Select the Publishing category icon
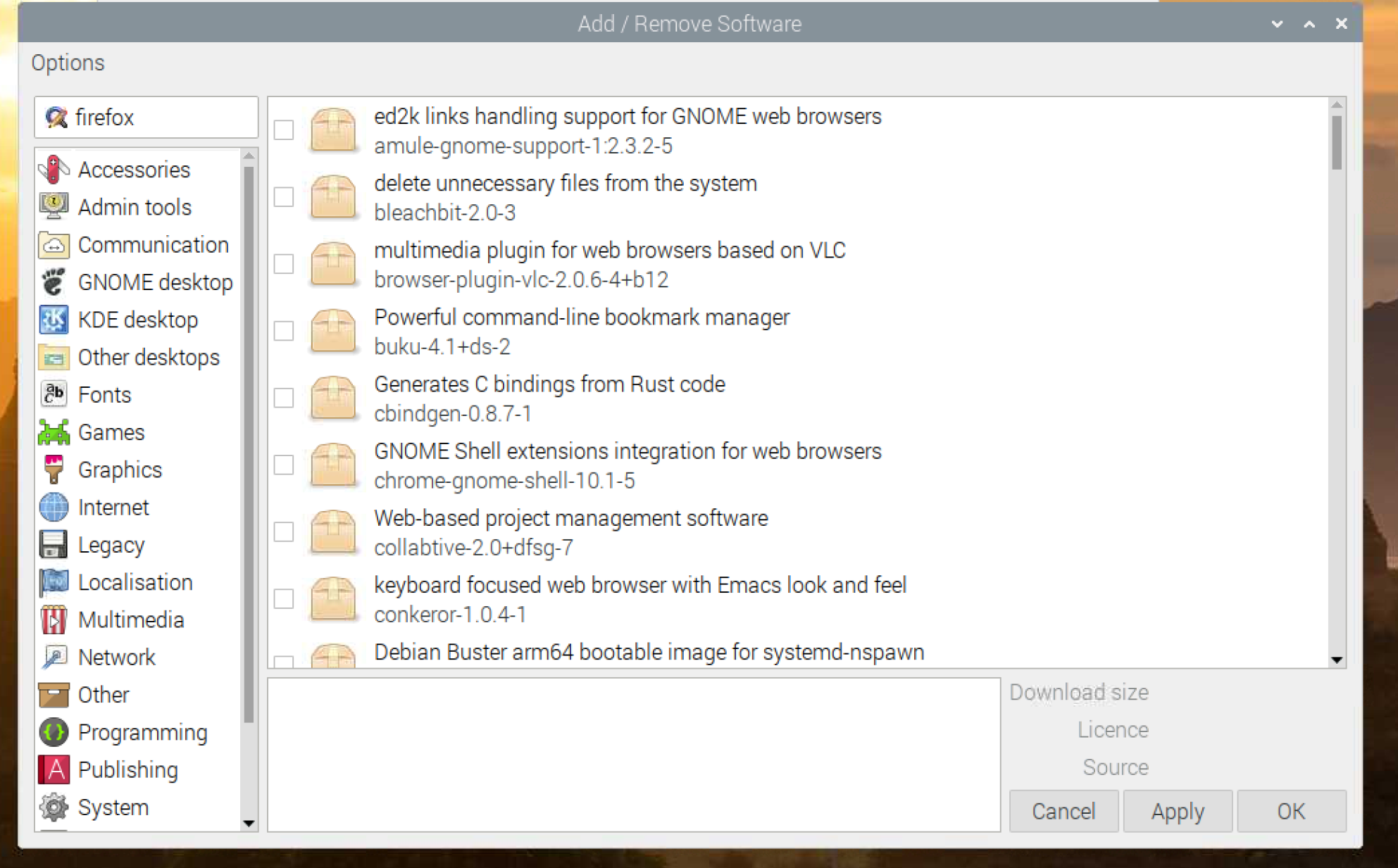The width and height of the screenshot is (1398, 868). [x=52, y=770]
